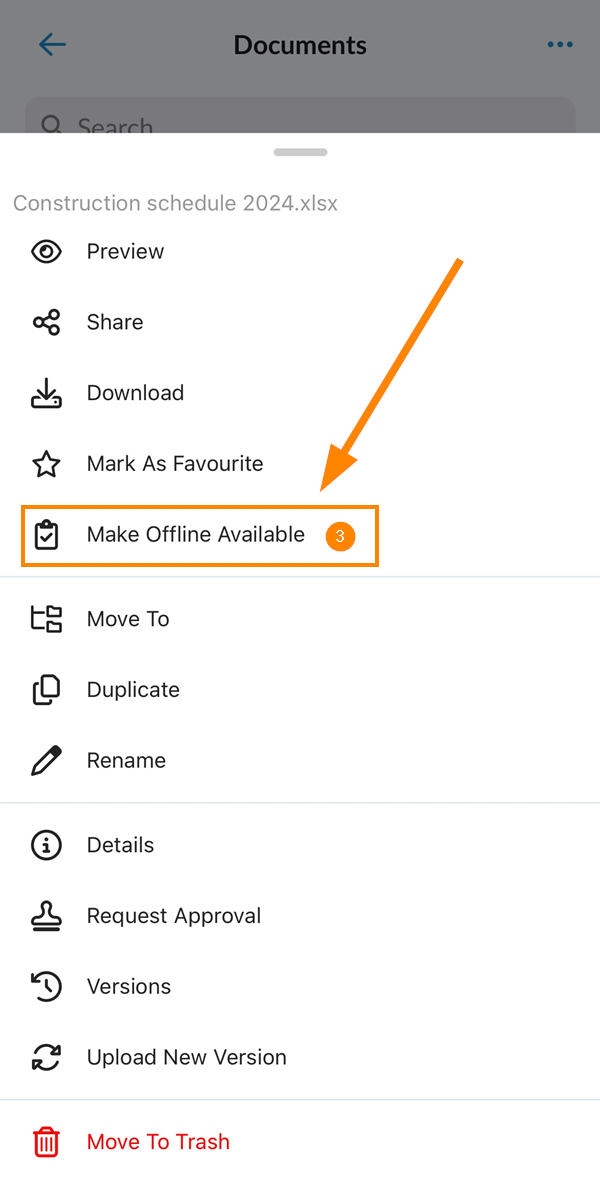
Task: Click the clipboard check offline icon
Action: pos(46,535)
